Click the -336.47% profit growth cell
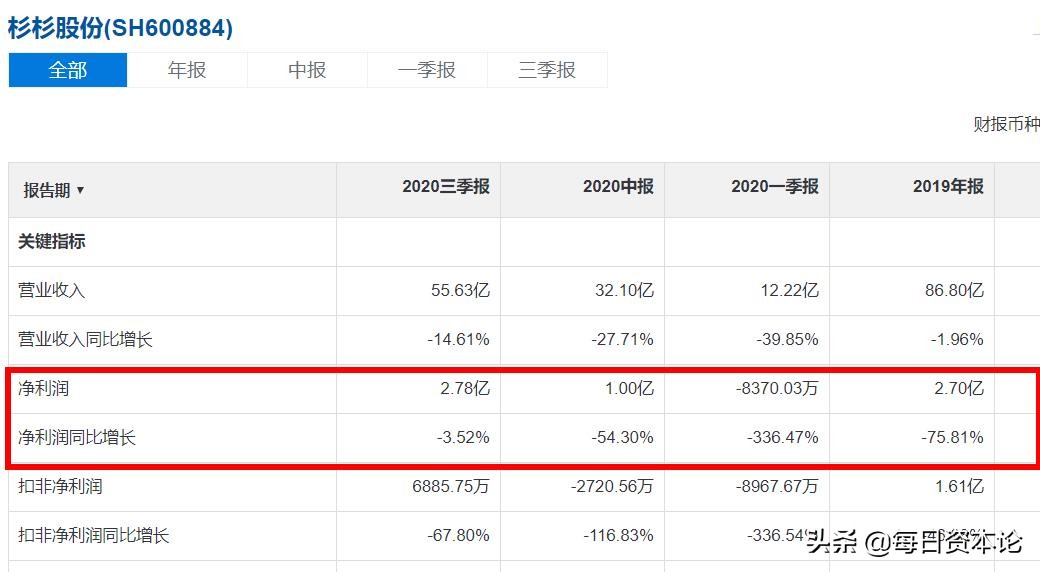The height and width of the screenshot is (572, 1040). pos(783,437)
